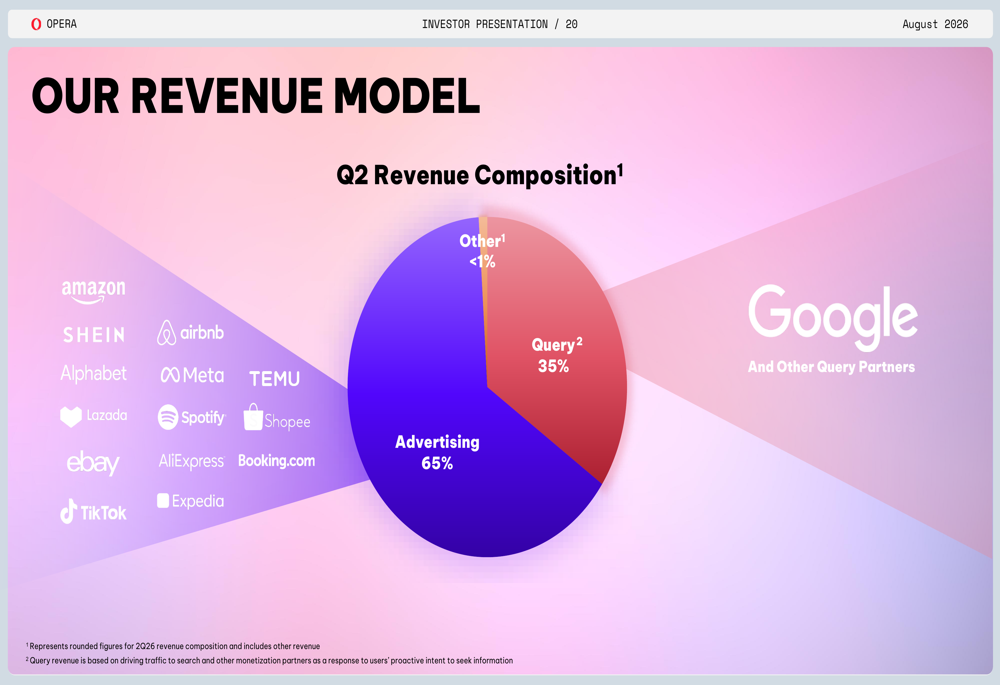The height and width of the screenshot is (685, 1000).
Task: Click the Lazada logo
Action: coord(94,416)
